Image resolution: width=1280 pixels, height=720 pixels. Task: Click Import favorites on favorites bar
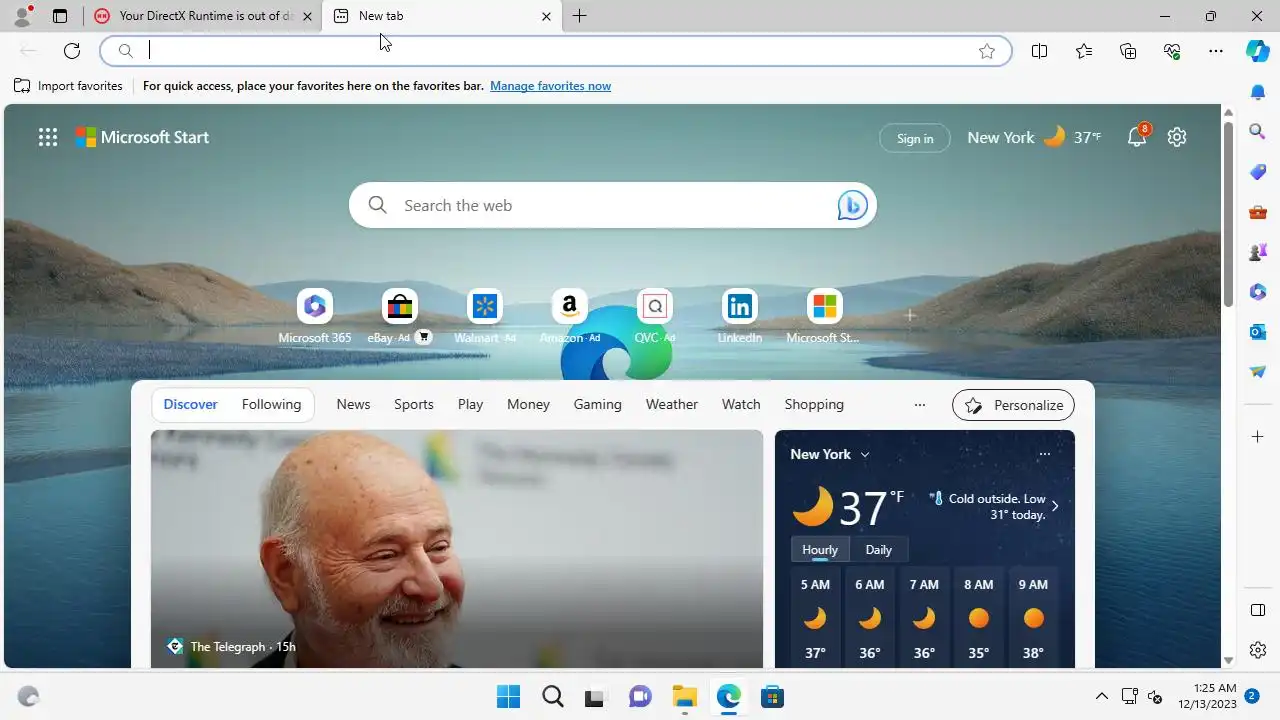pos(68,86)
